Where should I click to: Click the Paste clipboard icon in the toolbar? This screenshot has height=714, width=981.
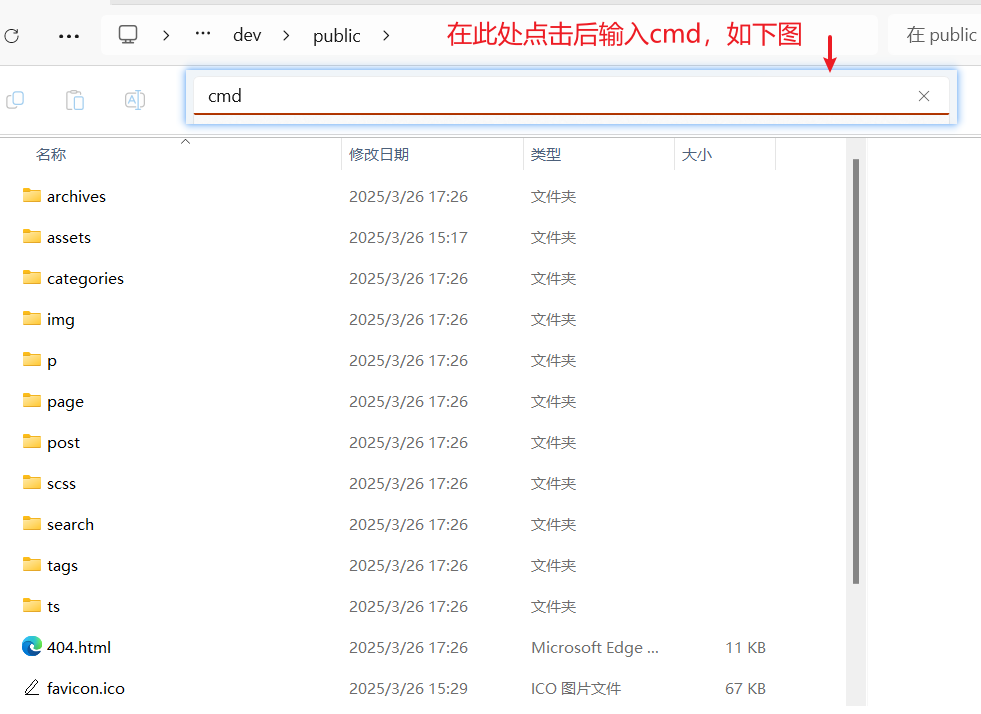75,99
